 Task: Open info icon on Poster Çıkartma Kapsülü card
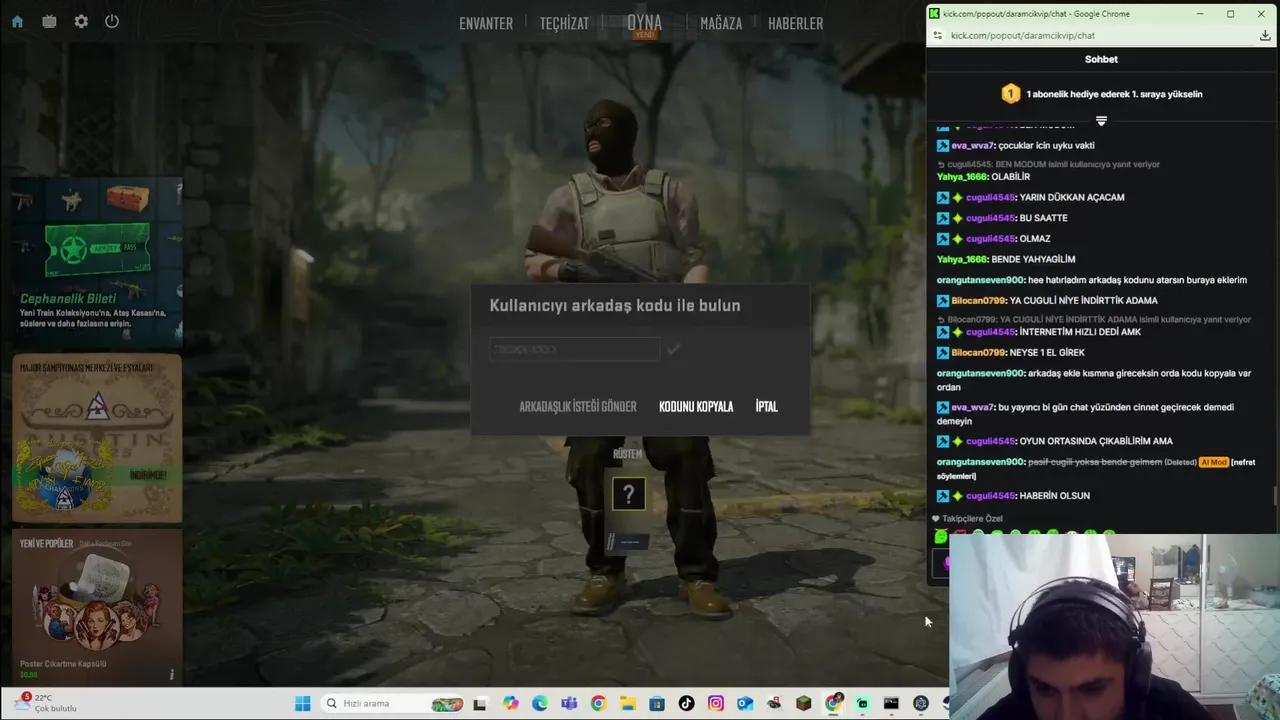(171, 674)
